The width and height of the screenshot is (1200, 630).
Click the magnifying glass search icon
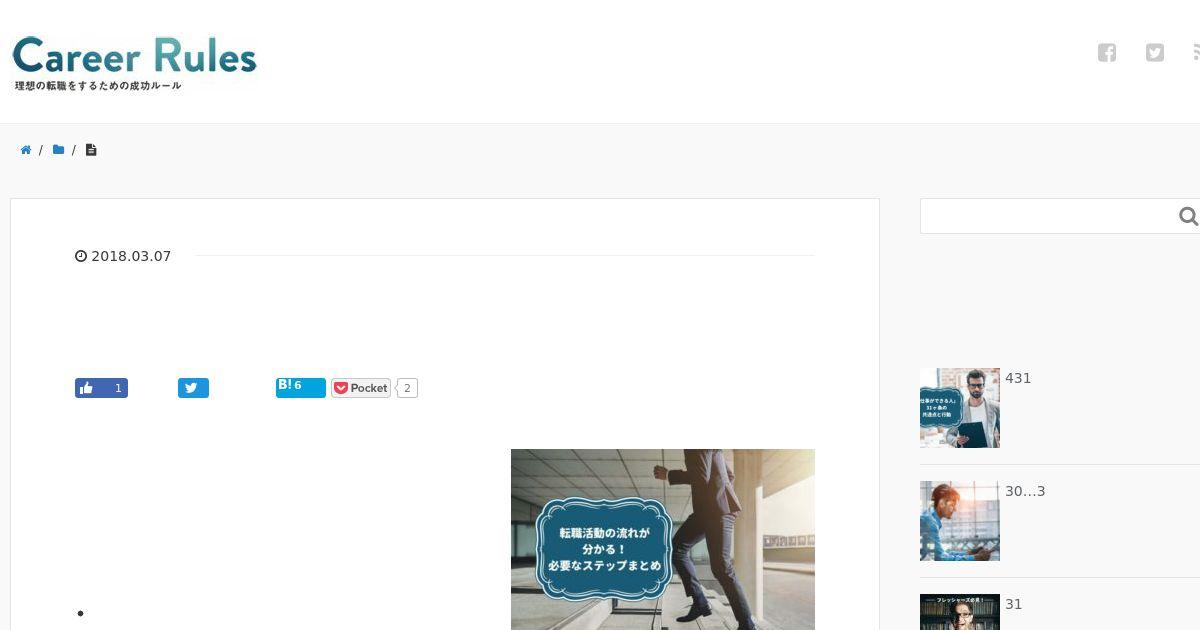pyautogui.click(x=1188, y=216)
